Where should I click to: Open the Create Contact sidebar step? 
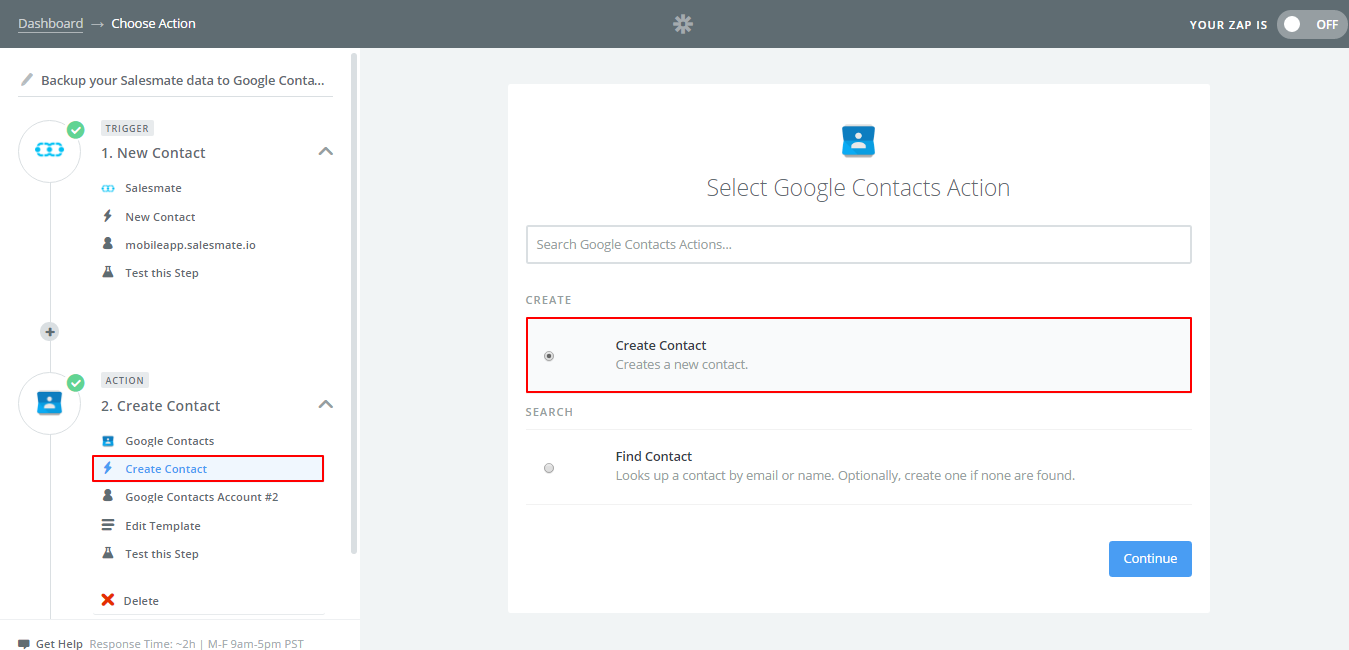[208, 468]
